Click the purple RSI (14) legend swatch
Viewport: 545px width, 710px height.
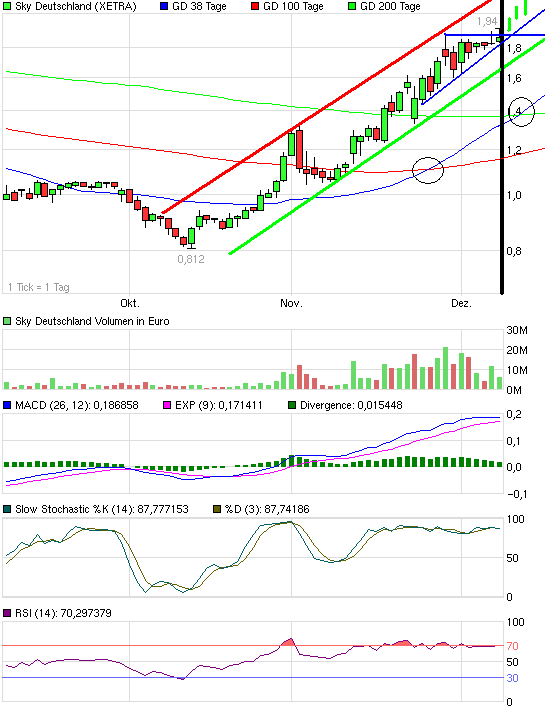[x=7, y=613]
